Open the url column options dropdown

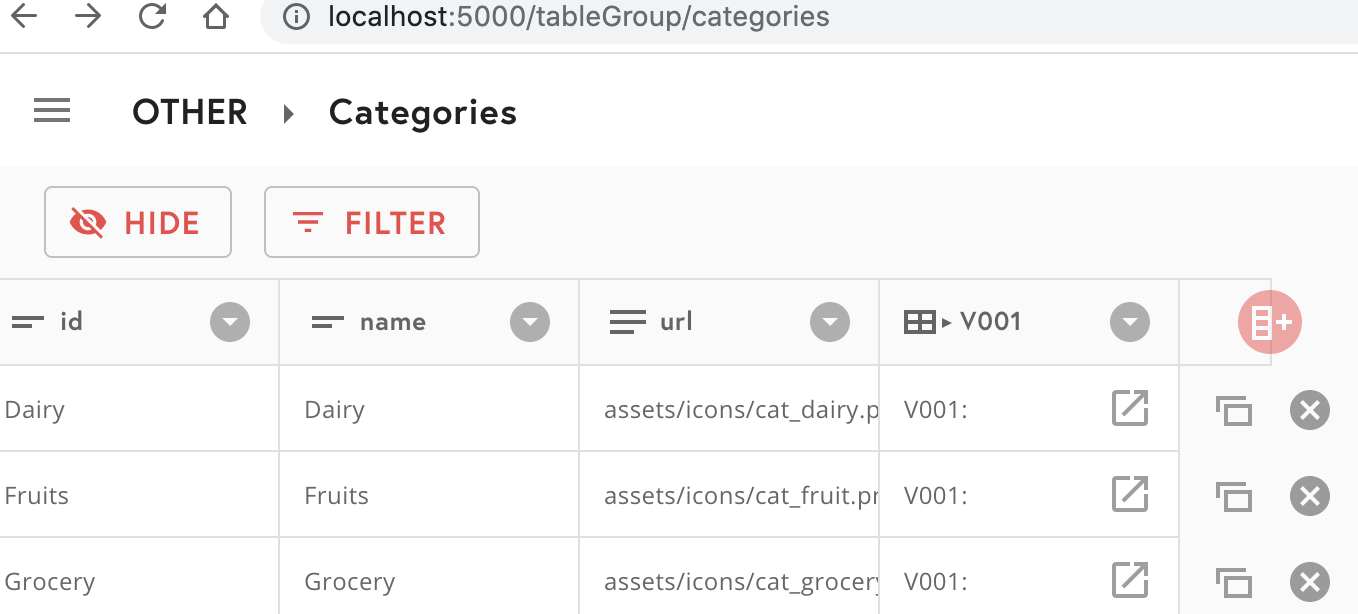[830, 321]
